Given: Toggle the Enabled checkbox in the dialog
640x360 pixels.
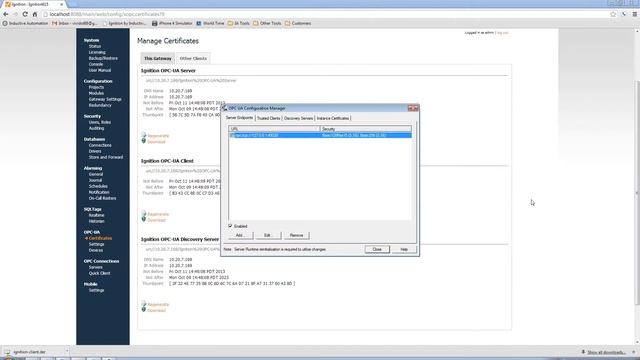Looking at the screenshot, I should pos(230,226).
